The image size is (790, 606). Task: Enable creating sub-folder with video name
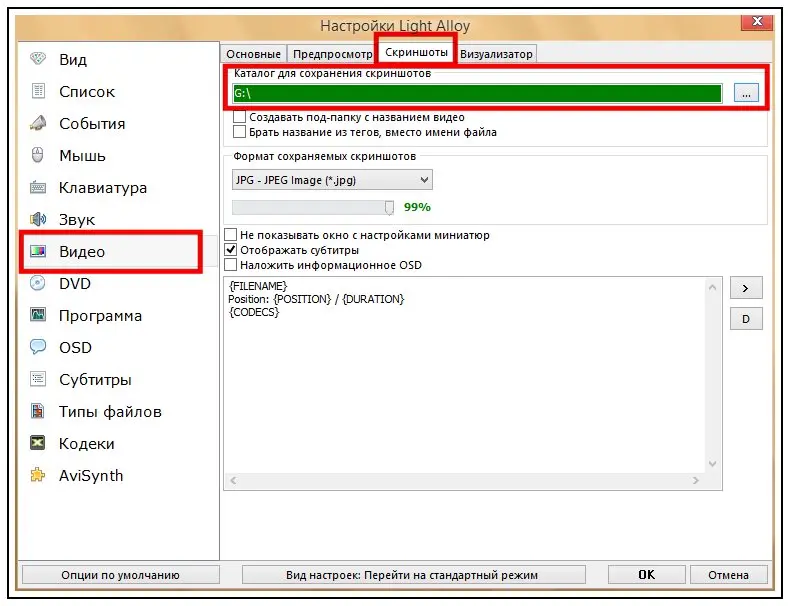point(239,117)
